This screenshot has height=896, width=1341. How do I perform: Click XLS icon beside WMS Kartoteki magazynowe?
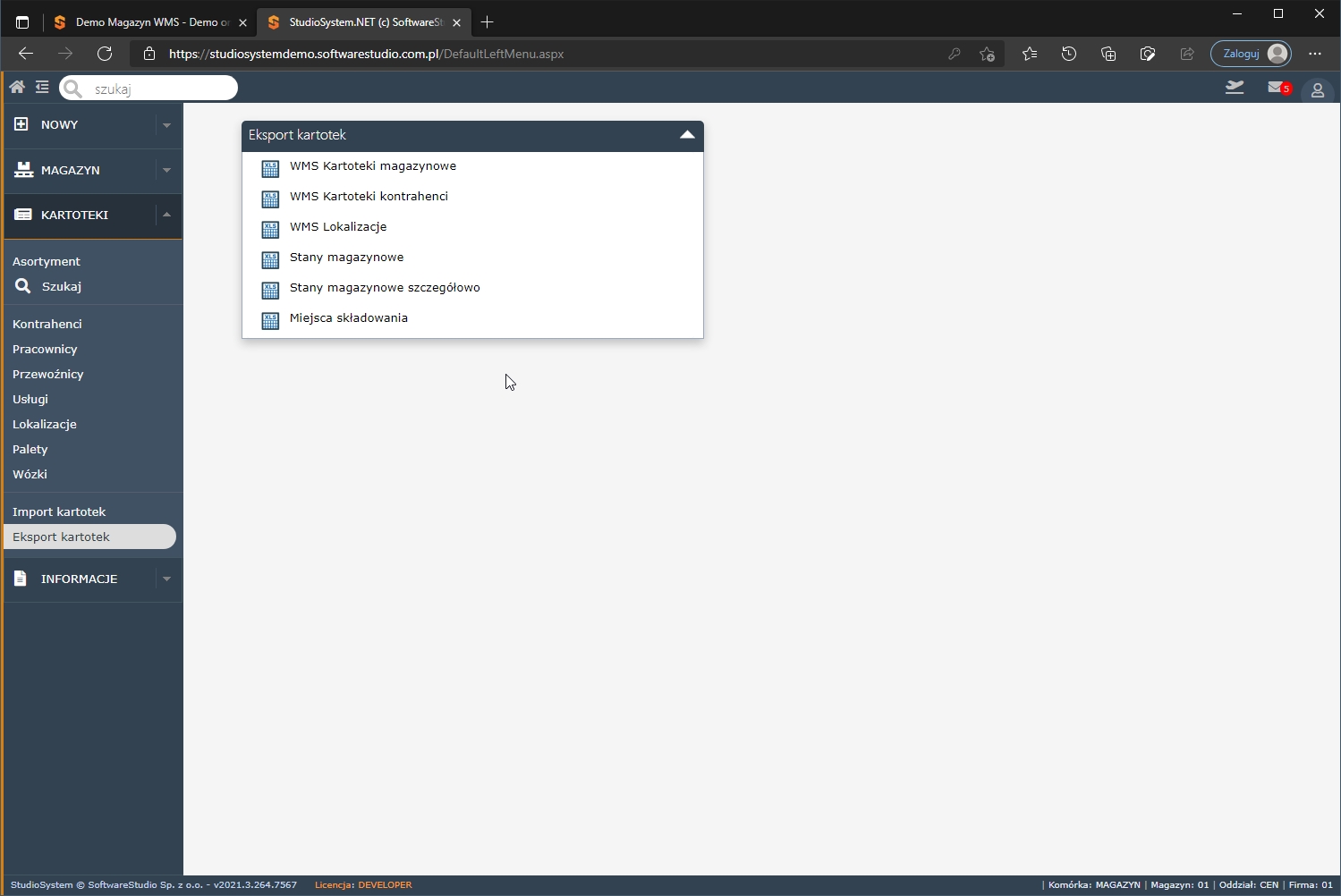(270, 168)
